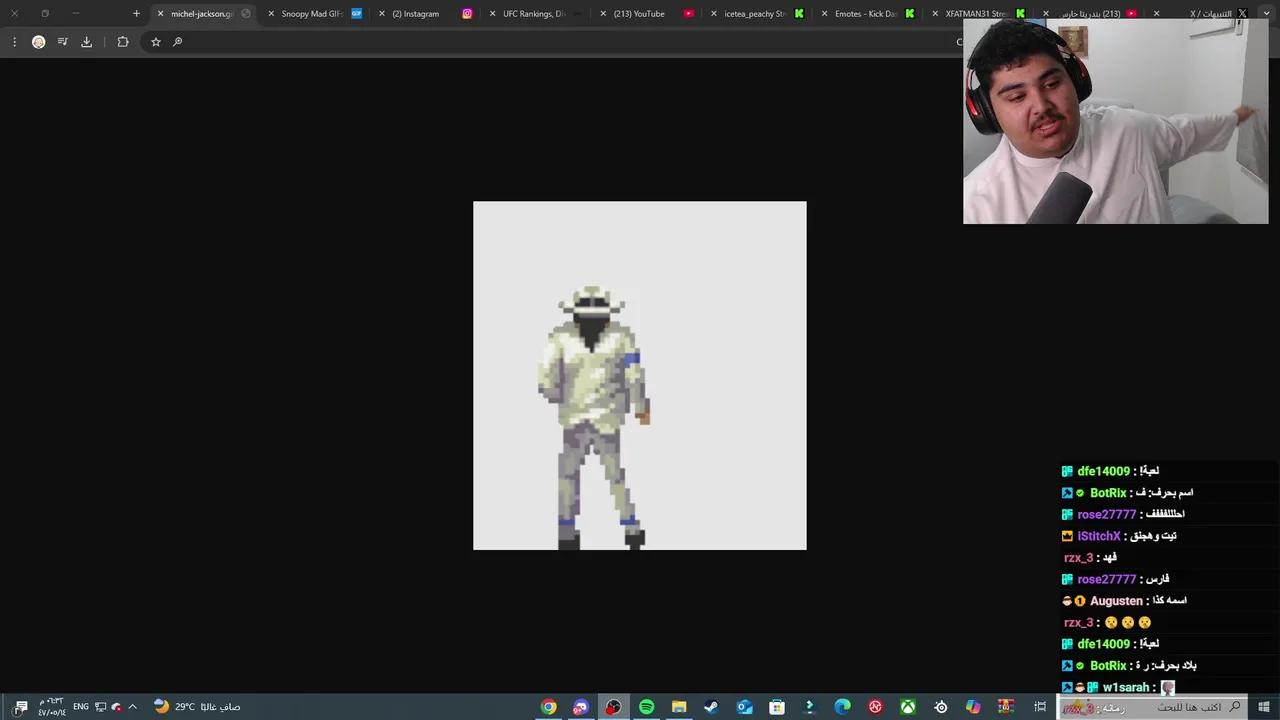Close the Emotes - Kick Dashboard tab
1280x720 pixels.
pyautogui.click(x=824, y=14)
